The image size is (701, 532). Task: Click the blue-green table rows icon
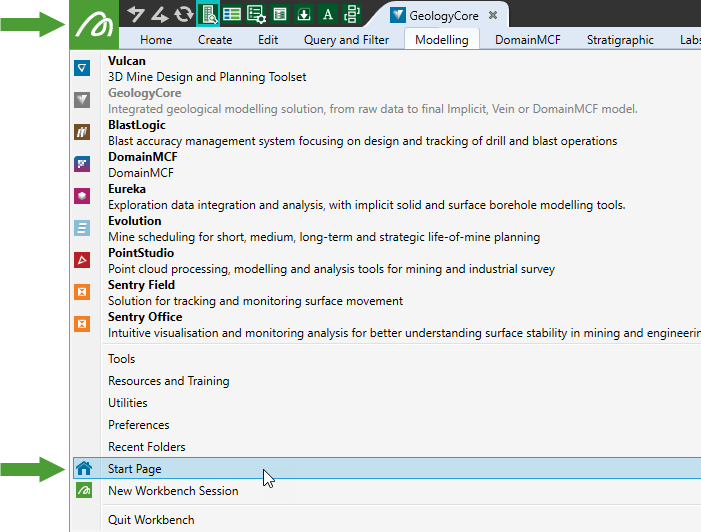(232, 14)
